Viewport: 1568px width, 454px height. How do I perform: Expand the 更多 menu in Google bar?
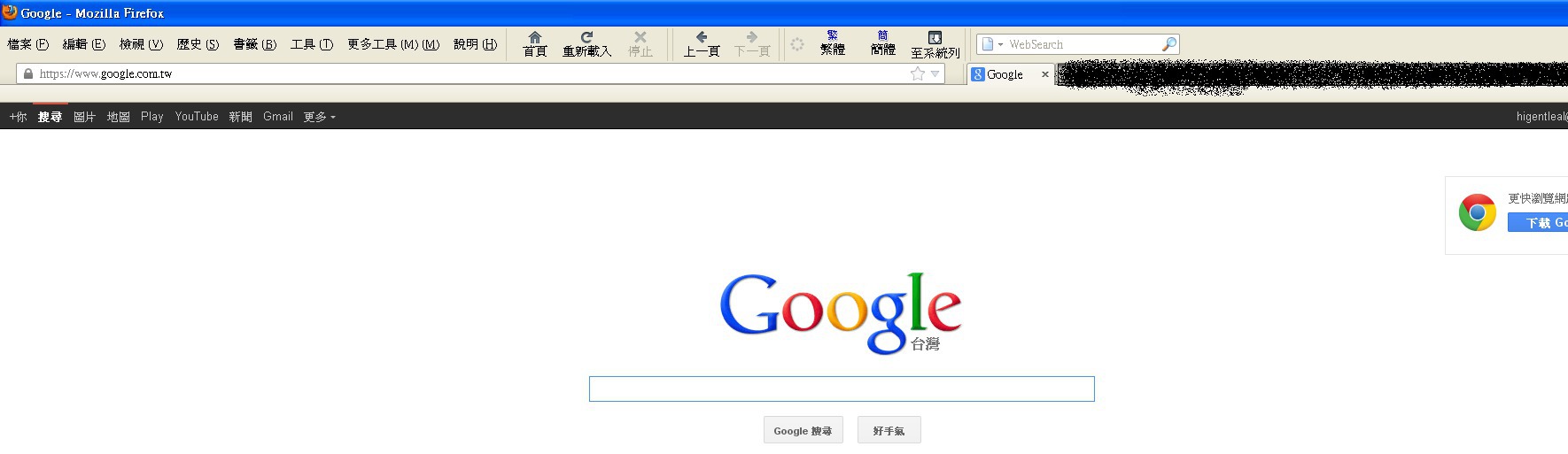click(320, 117)
